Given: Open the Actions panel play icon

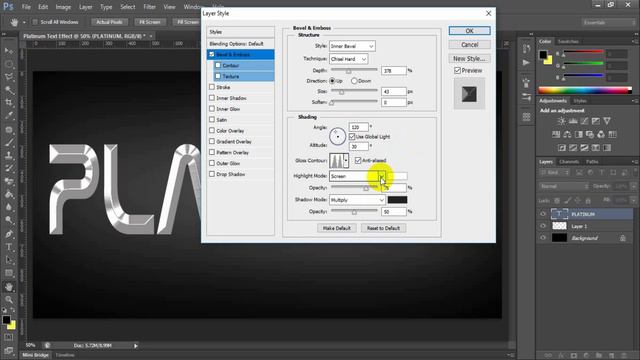Looking at the screenshot, I should click(527, 62).
